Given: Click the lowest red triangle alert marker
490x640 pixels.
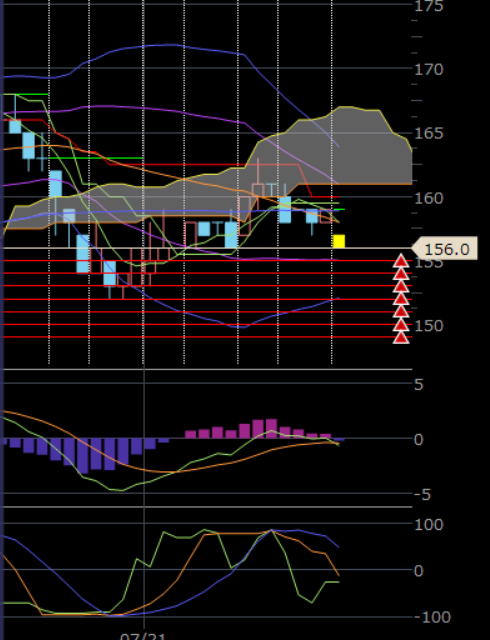Looking at the screenshot, I should point(401,337).
